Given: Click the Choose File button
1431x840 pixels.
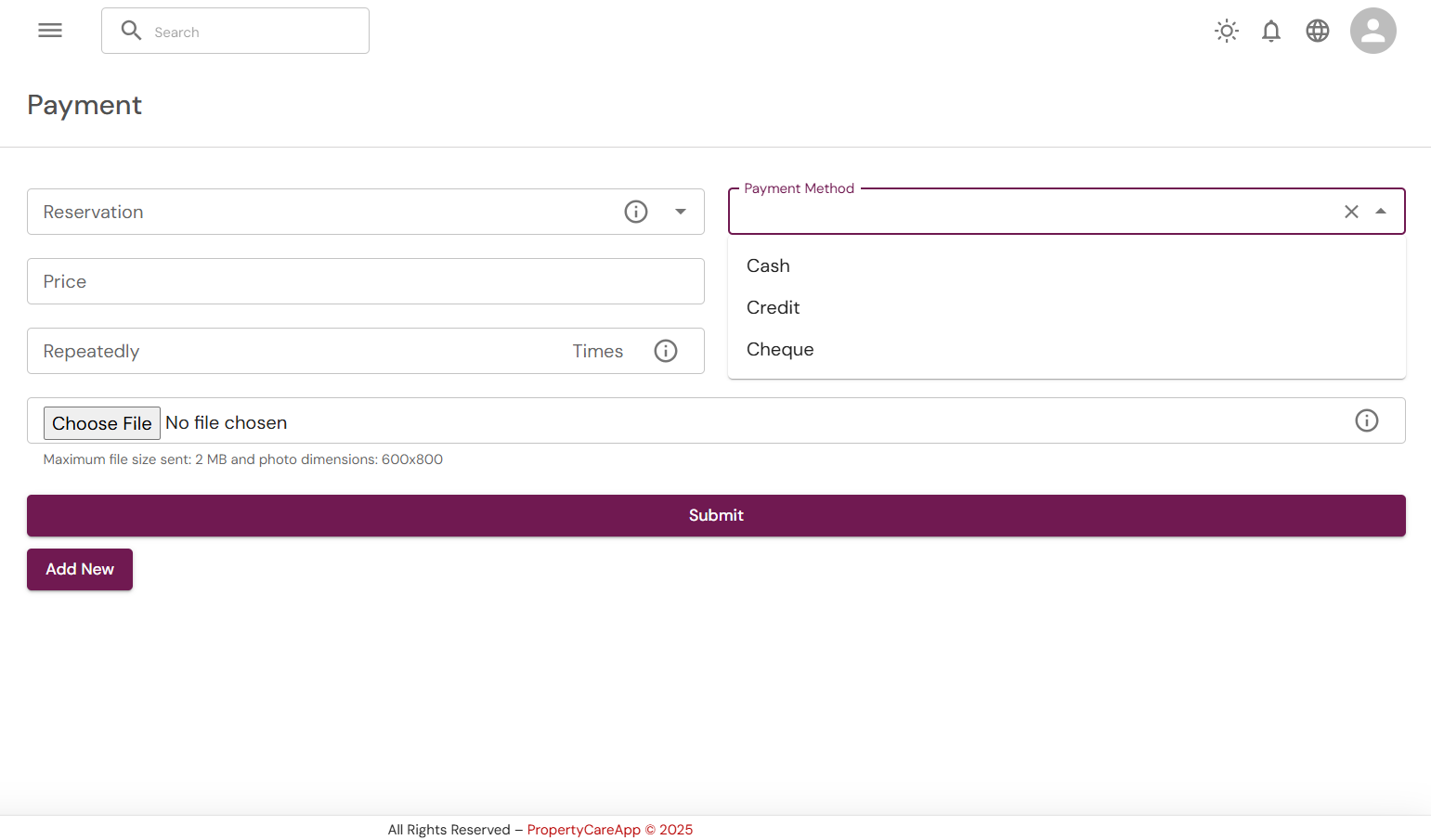Looking at the screenshot, I should tap(102, 423).
